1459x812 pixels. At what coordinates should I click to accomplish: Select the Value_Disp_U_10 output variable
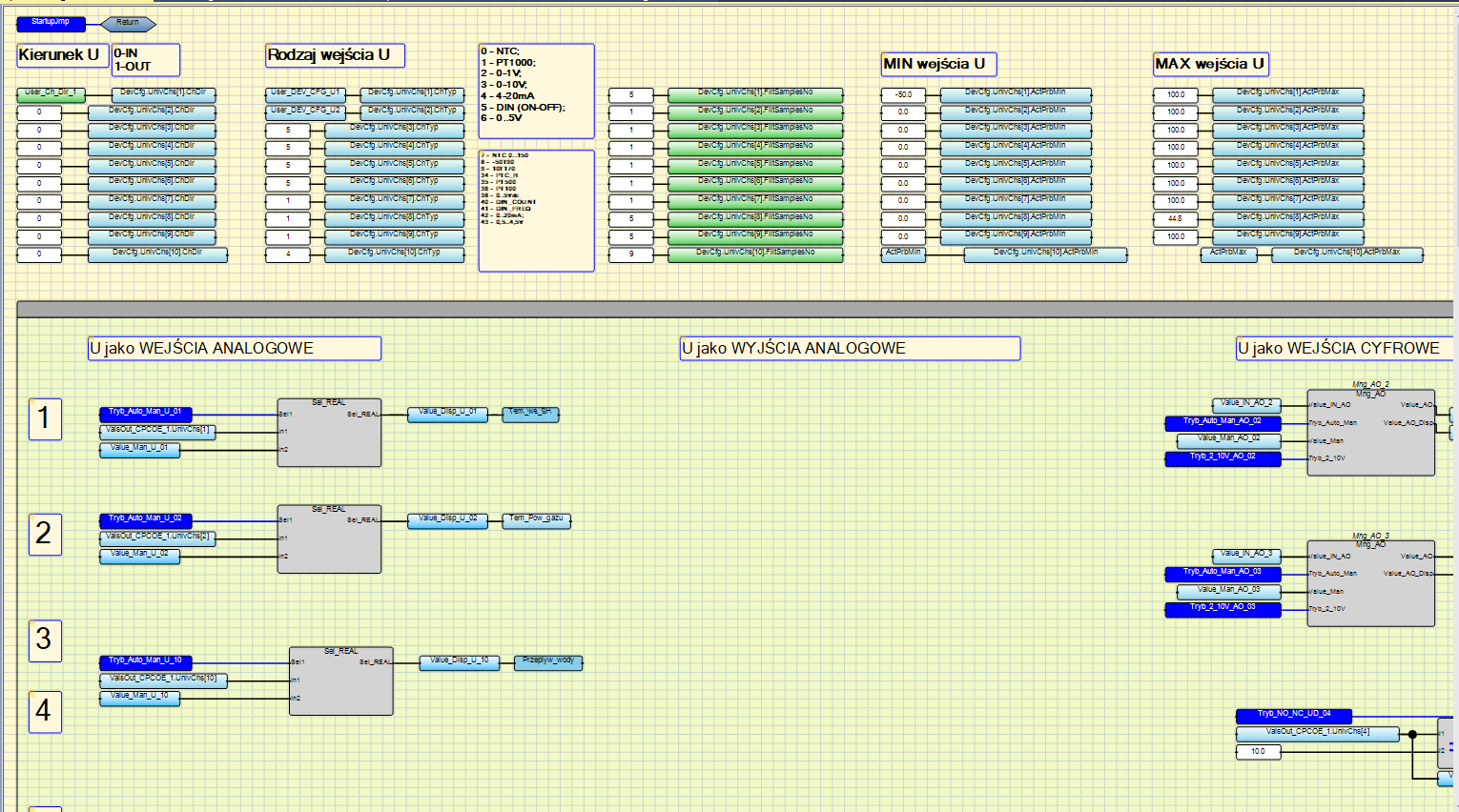(x=460, y=663)
